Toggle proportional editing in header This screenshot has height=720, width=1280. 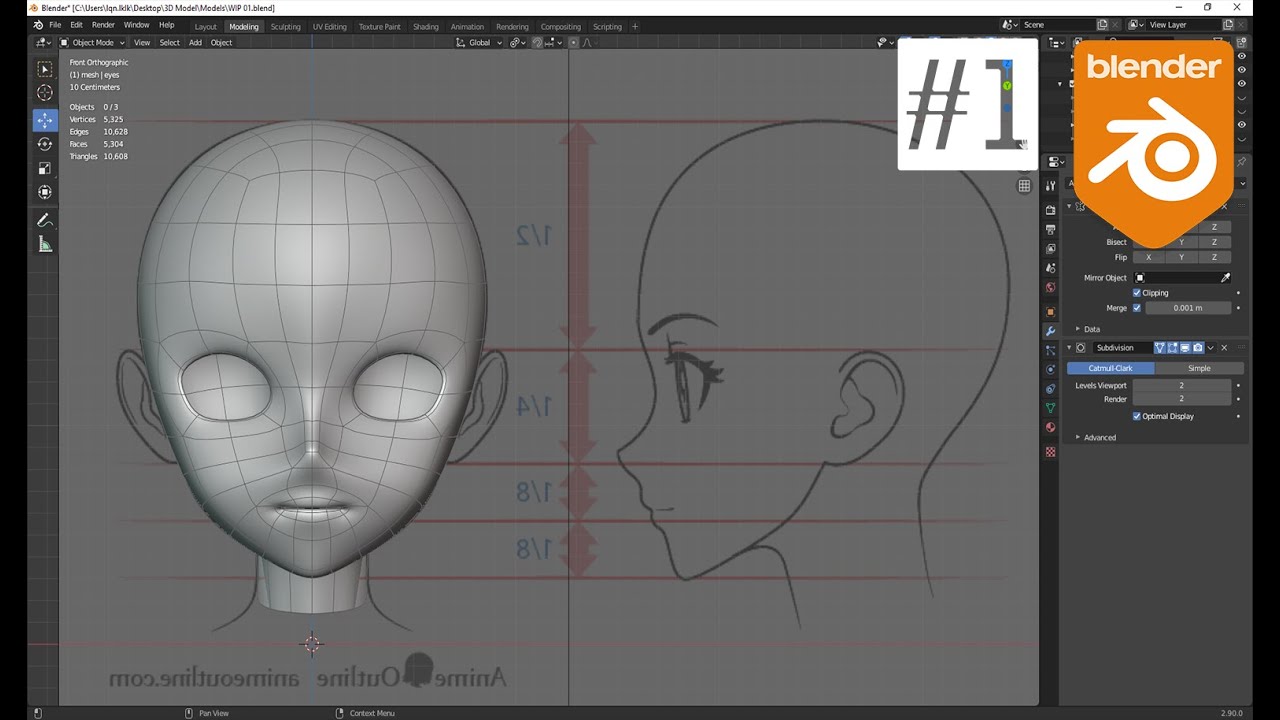click(573, 42)
